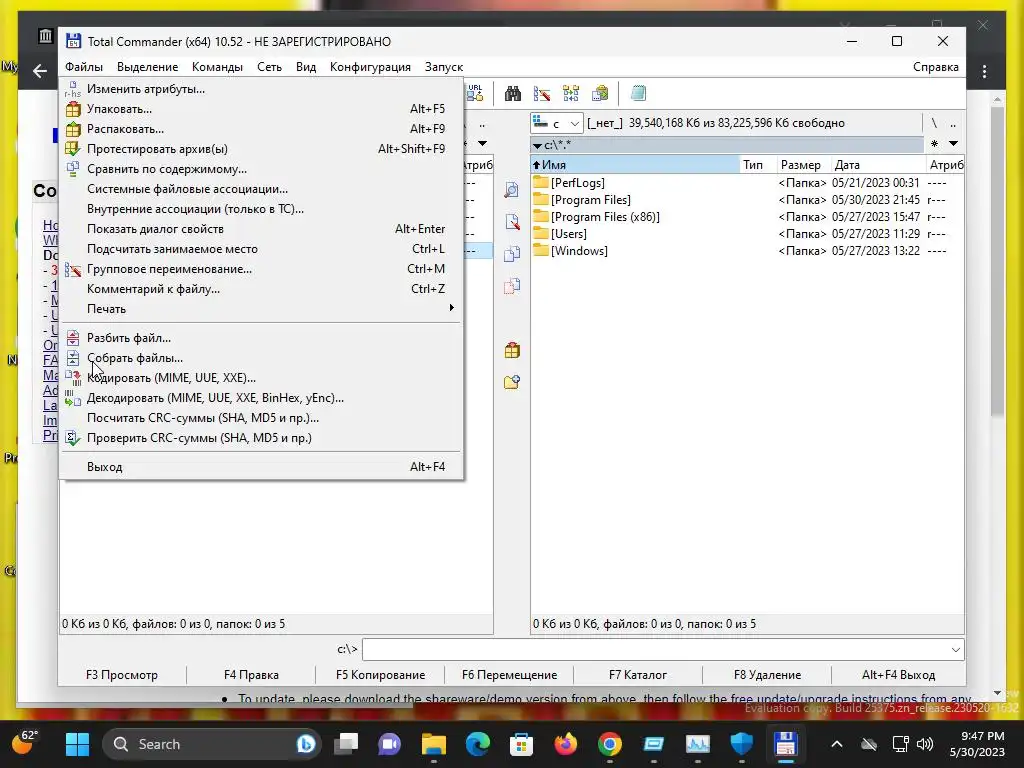Click the F5 Копирование button
This screenshot has height=768, width=1024.
click(380, 675)
